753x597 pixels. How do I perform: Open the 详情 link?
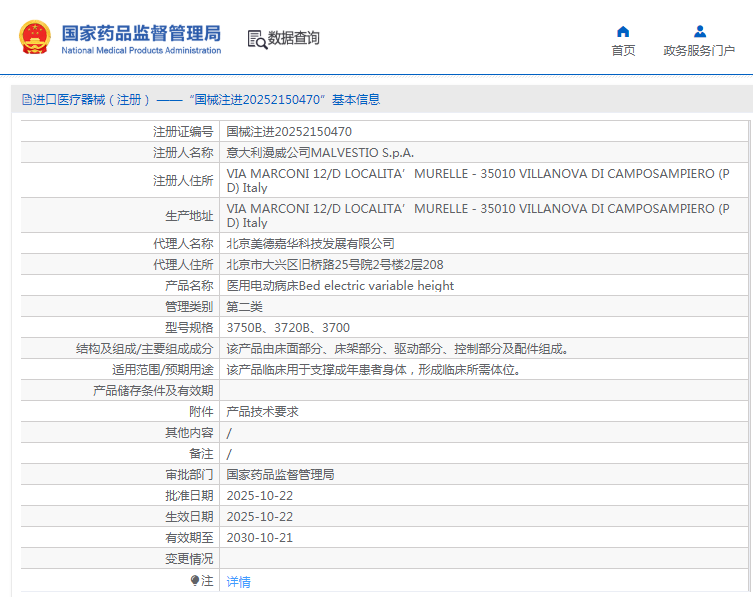coord(238,582)
